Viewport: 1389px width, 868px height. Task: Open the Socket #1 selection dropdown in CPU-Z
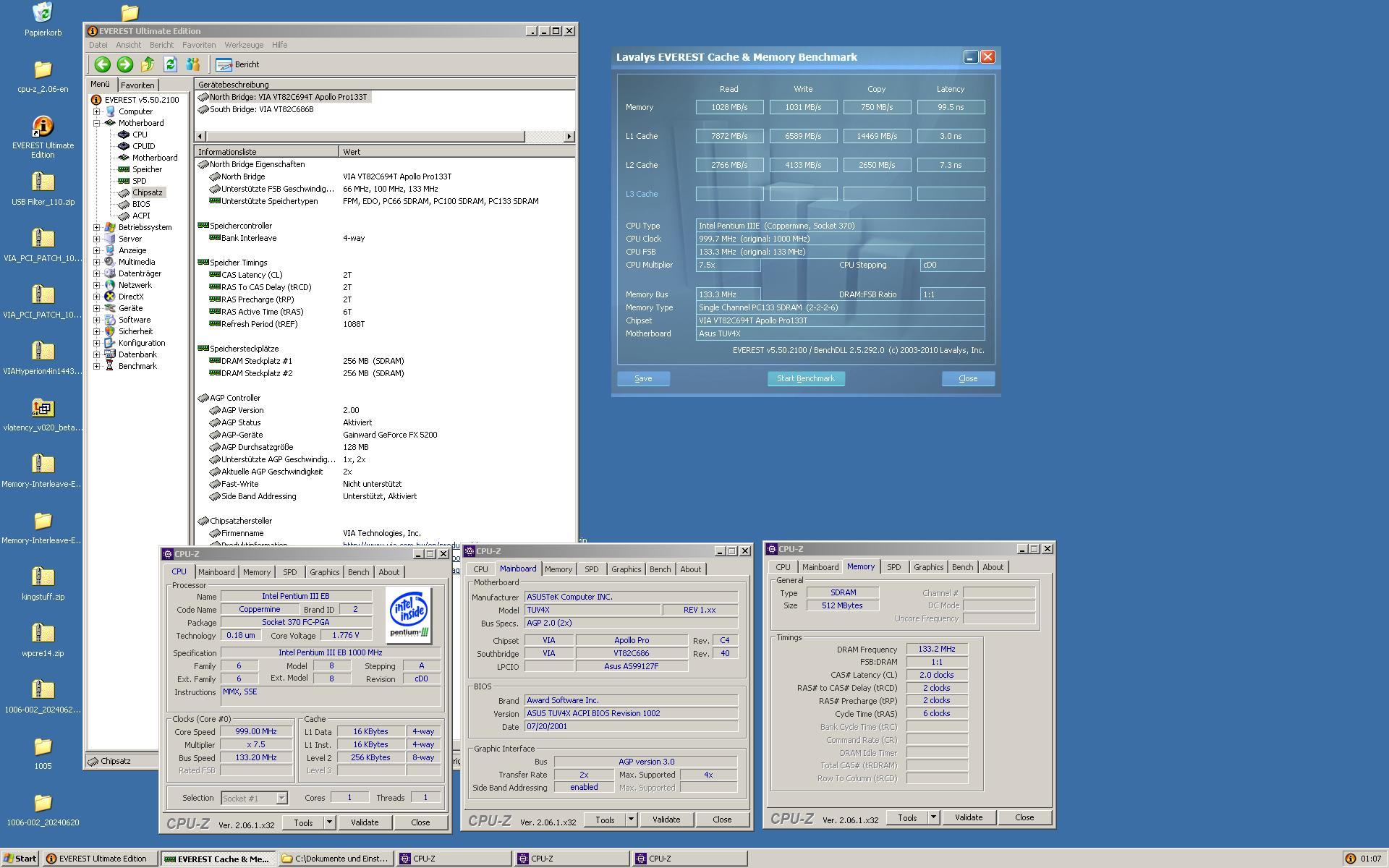(x=281, y=798)
